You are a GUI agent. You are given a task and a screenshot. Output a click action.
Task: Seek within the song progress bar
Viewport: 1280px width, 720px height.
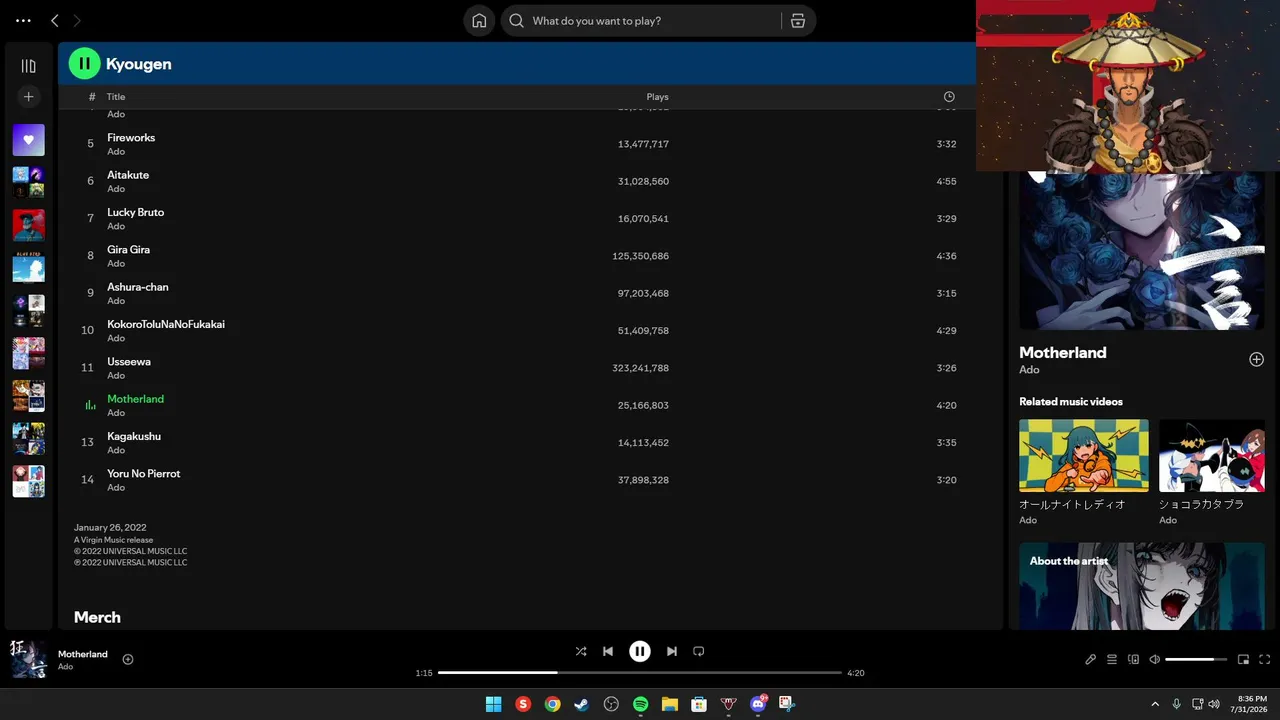[640, 673]
